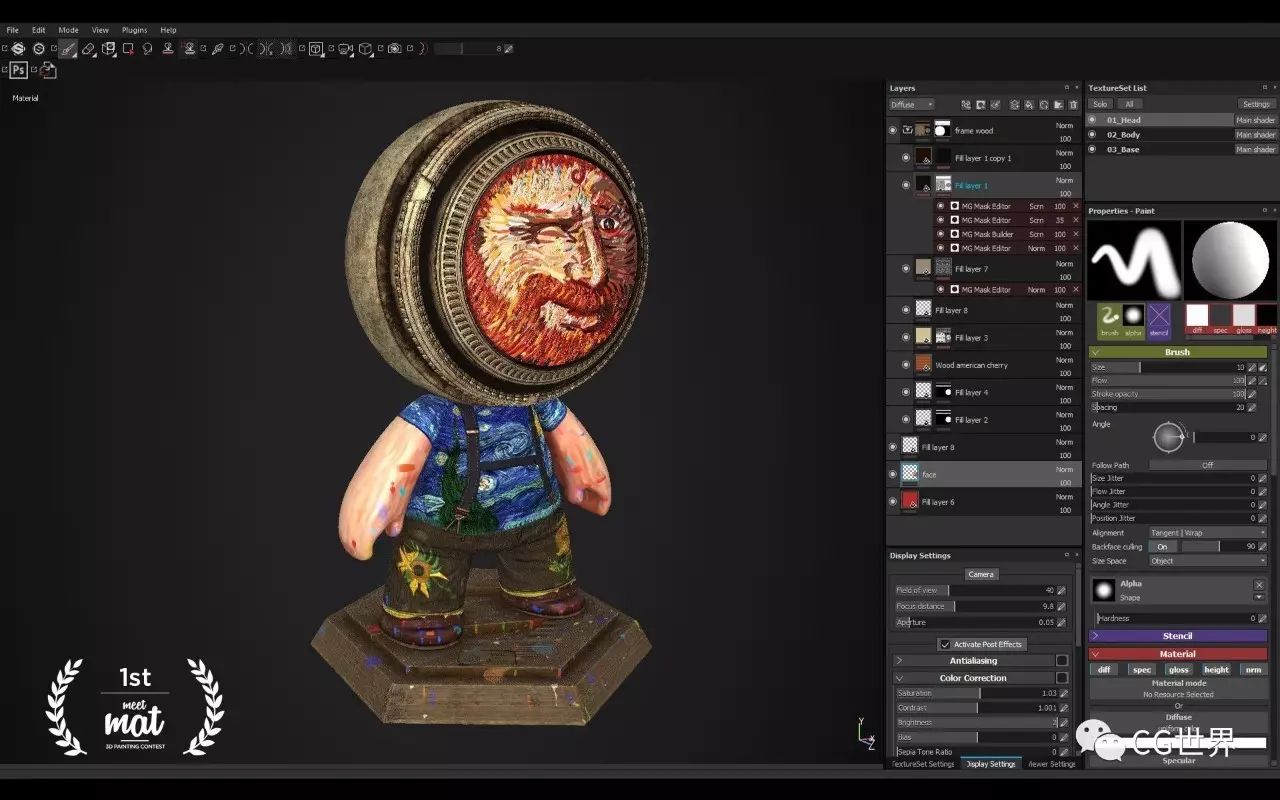Open the Alignment Tangent Wrap dropdown
This screenshot has height=800, width=1280.
pyautogui.click(x=1207, y=533)
